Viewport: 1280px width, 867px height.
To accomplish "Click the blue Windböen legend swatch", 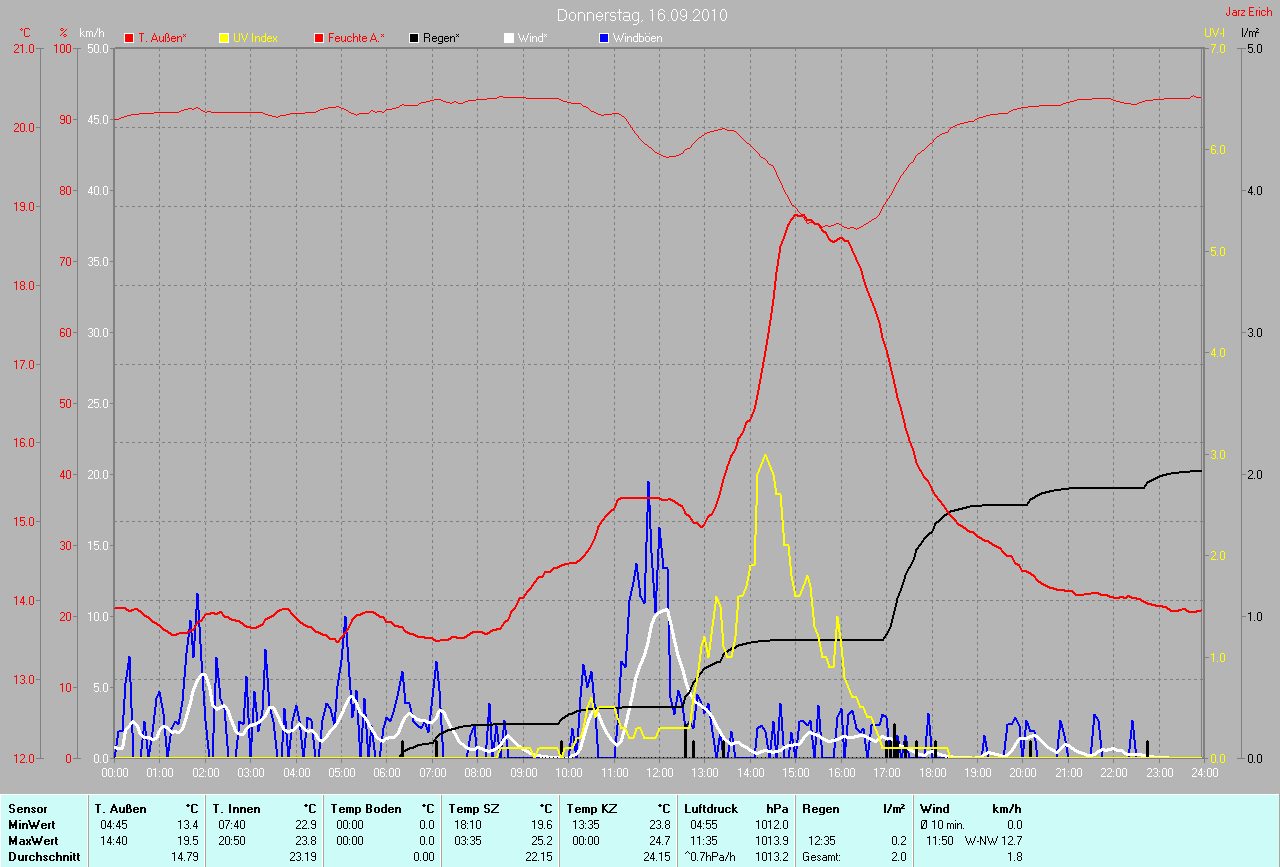I will tap(603, 38).
